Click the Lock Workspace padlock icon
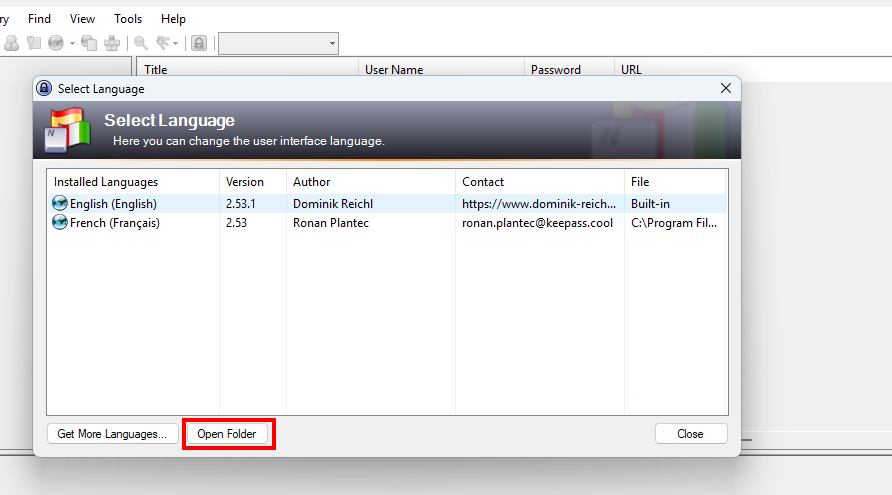 tap(199, 43)
